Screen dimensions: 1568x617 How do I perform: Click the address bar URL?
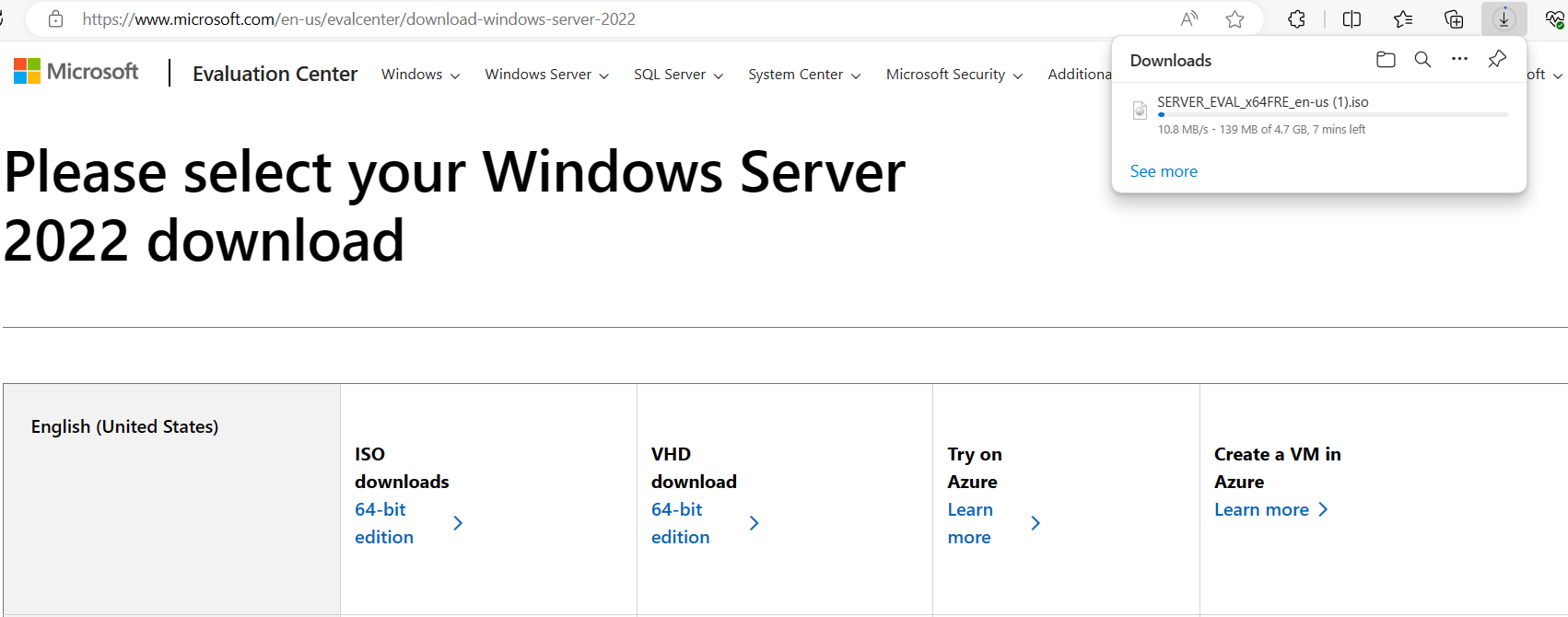pyautogui.click(x=358, y=18)
